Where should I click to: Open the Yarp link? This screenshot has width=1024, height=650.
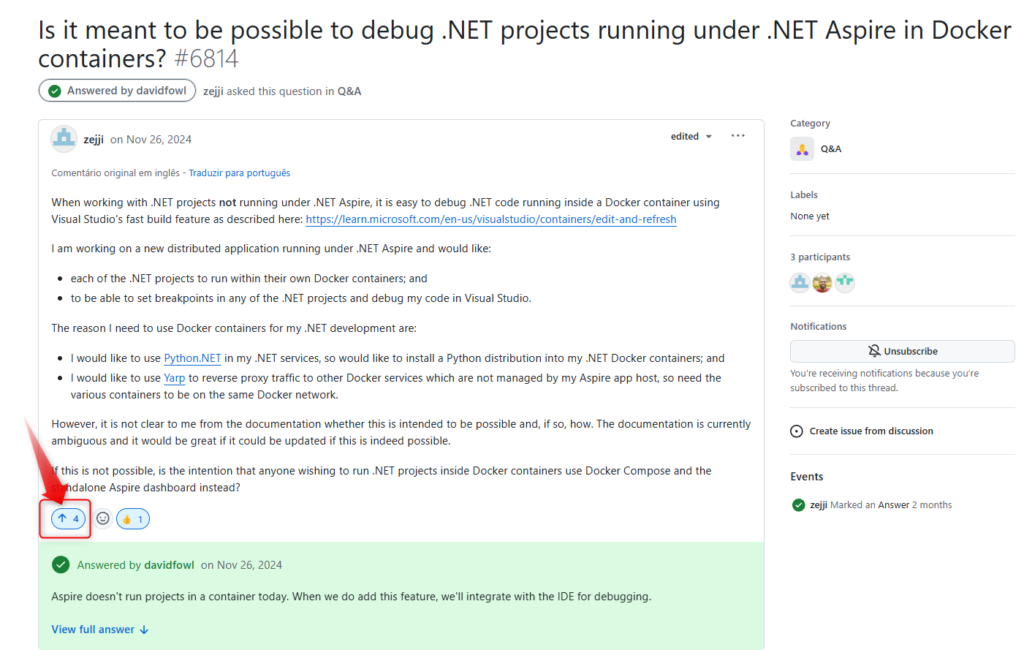click(x=175, y=378)
